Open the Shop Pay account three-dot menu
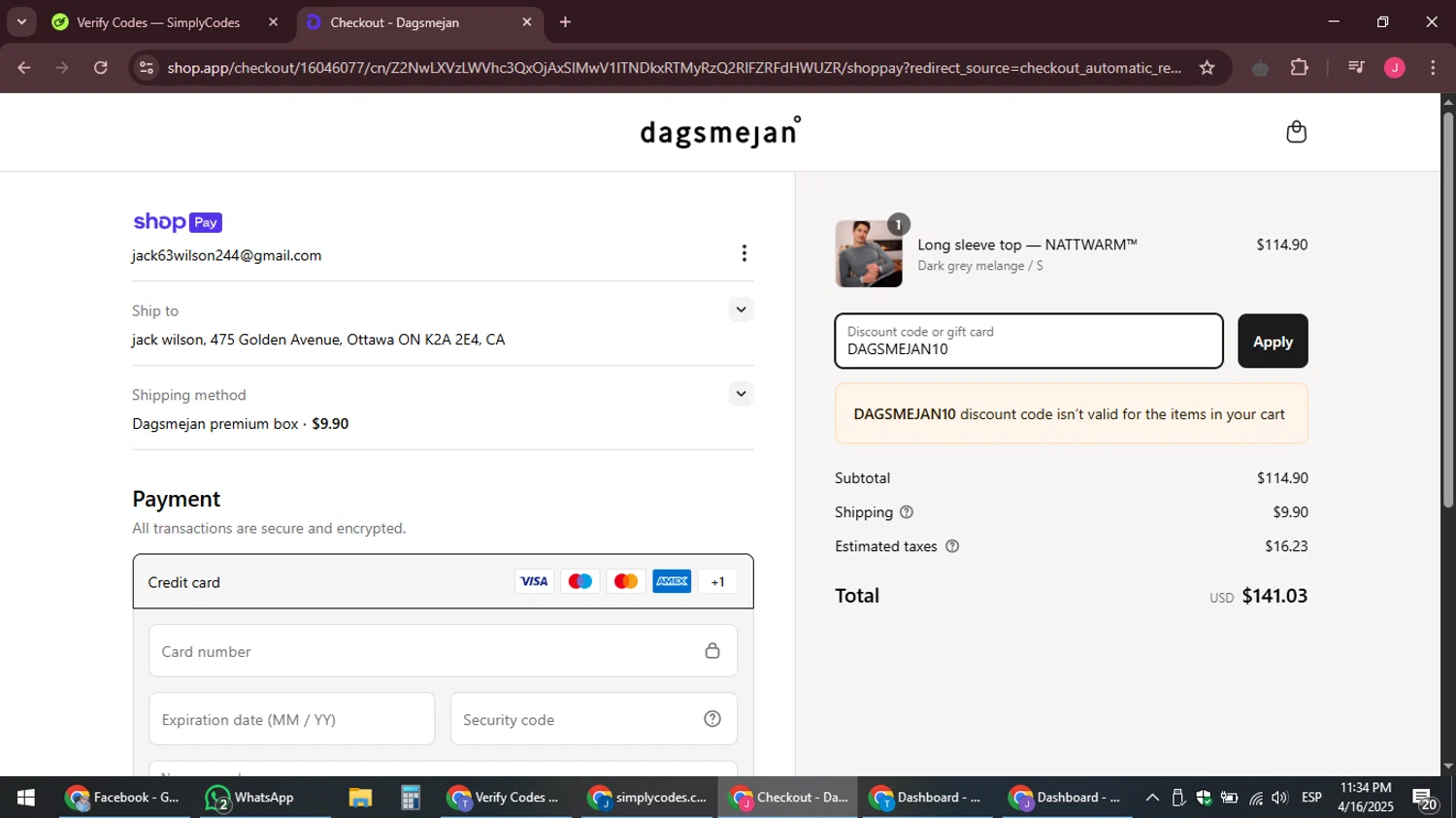This screenshot has width=1456, height=818. coord(744,253)
